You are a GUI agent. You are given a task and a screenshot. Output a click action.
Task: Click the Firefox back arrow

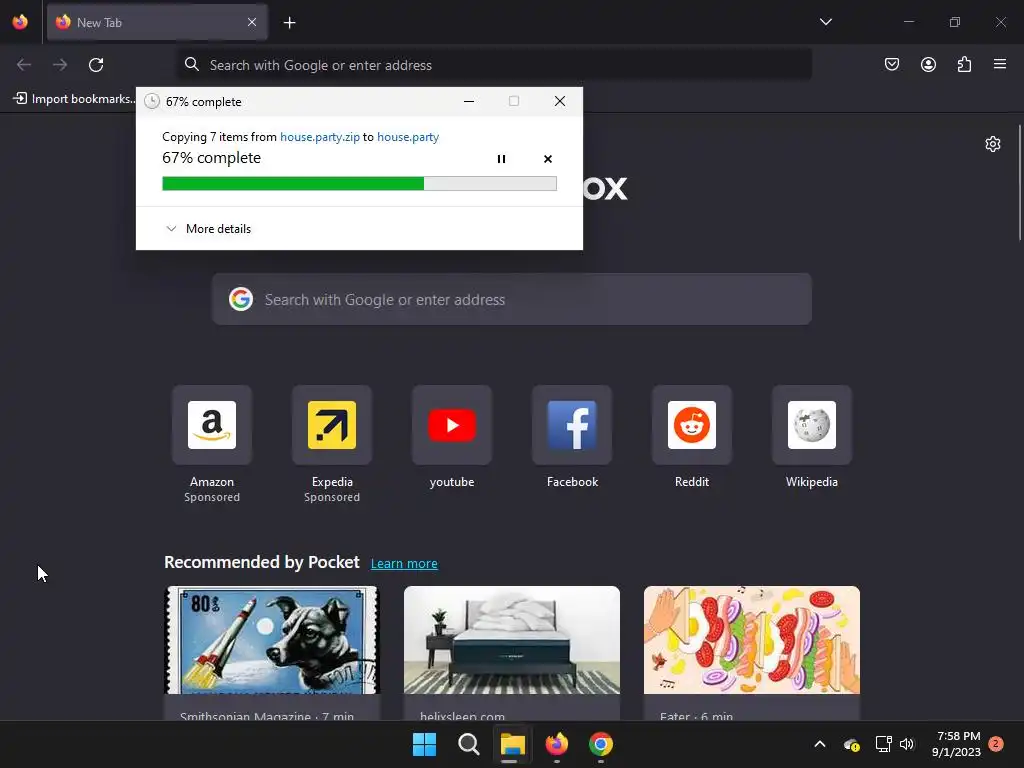pyautogui.click(x=24, y=65)
